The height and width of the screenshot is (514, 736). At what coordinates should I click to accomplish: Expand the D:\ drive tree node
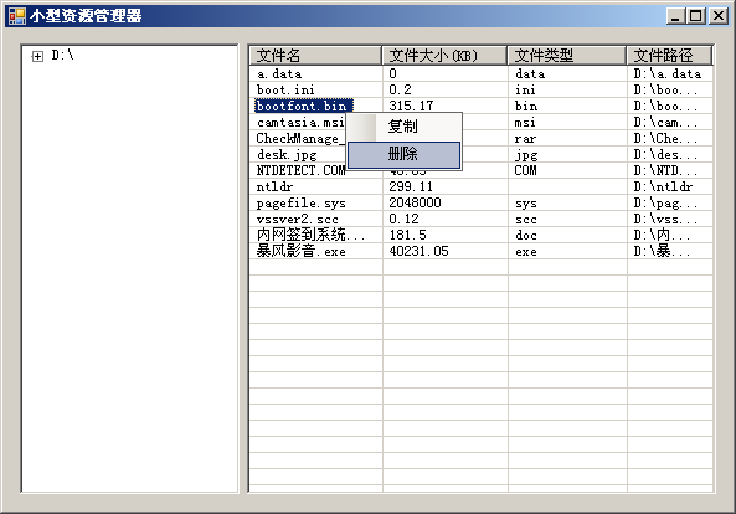[37, 56]
